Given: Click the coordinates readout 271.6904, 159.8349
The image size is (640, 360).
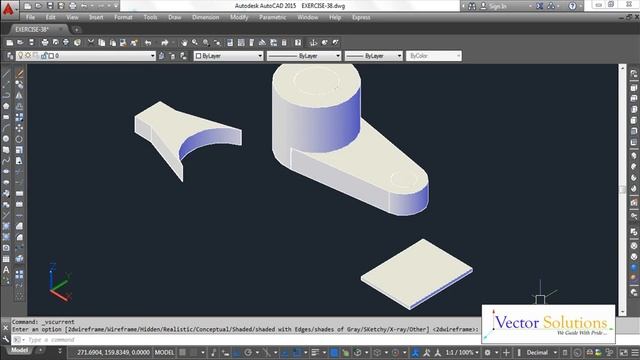Looking at the screenshot, I should 113,352.
